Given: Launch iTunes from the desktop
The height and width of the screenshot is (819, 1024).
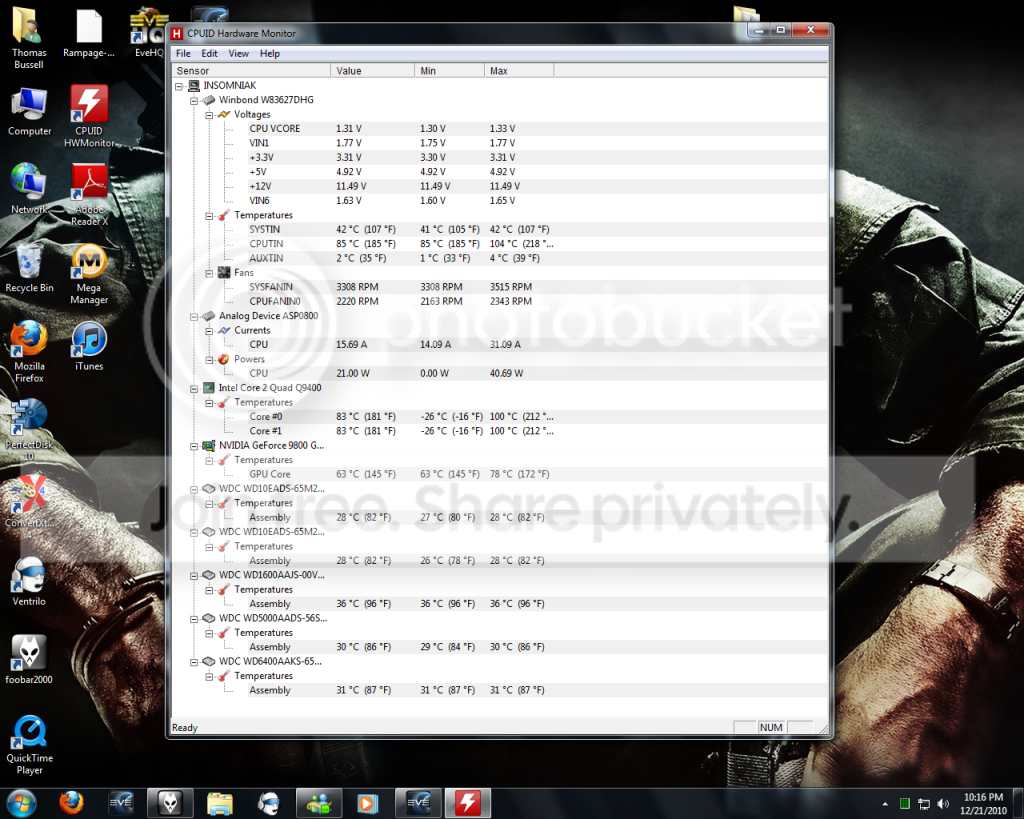Looking at the screenshot, I should pos(89,346).
